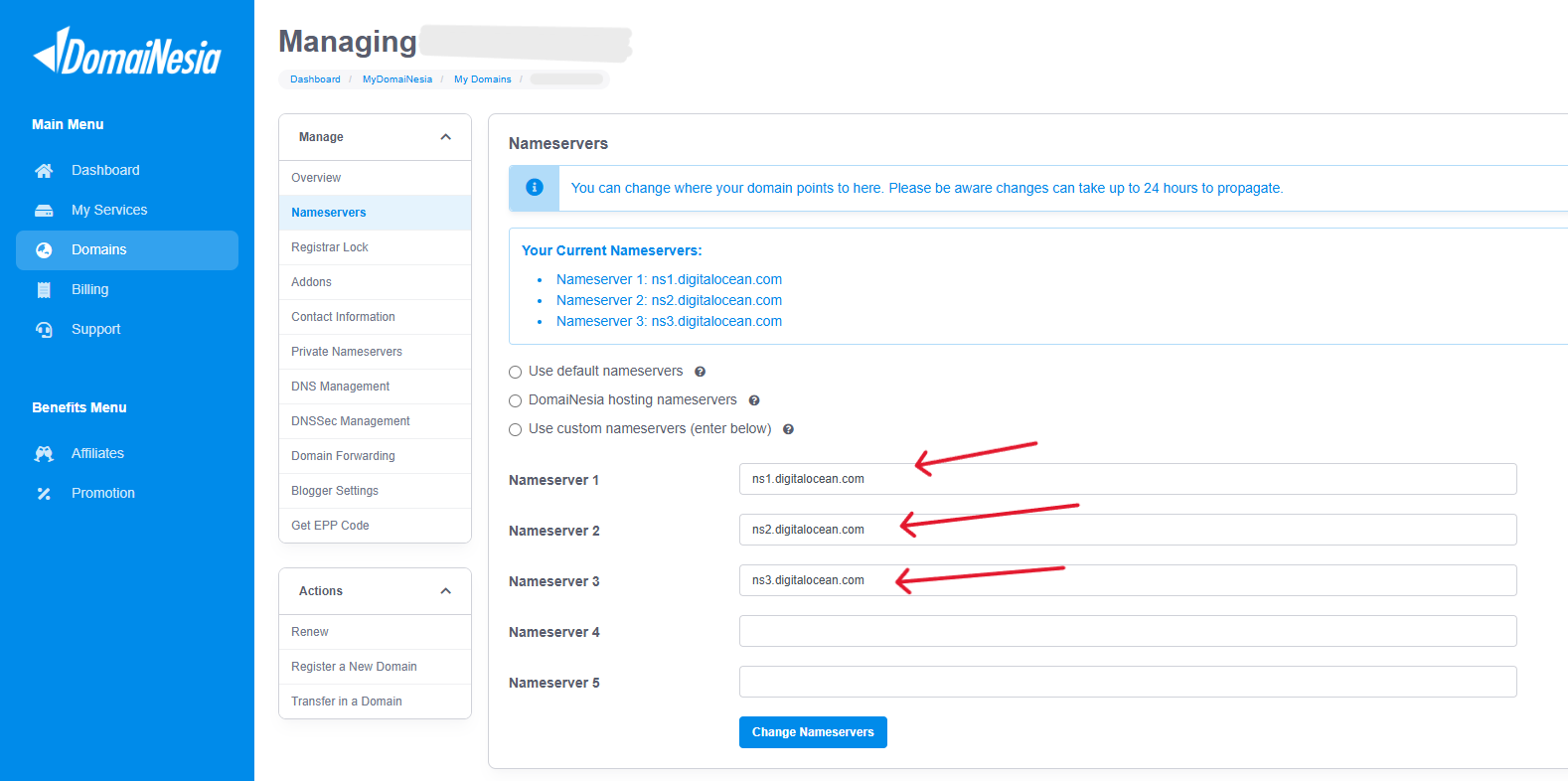Click the Support headset icon
Screen dimensions: 1568x781
(x=44, y=330)
